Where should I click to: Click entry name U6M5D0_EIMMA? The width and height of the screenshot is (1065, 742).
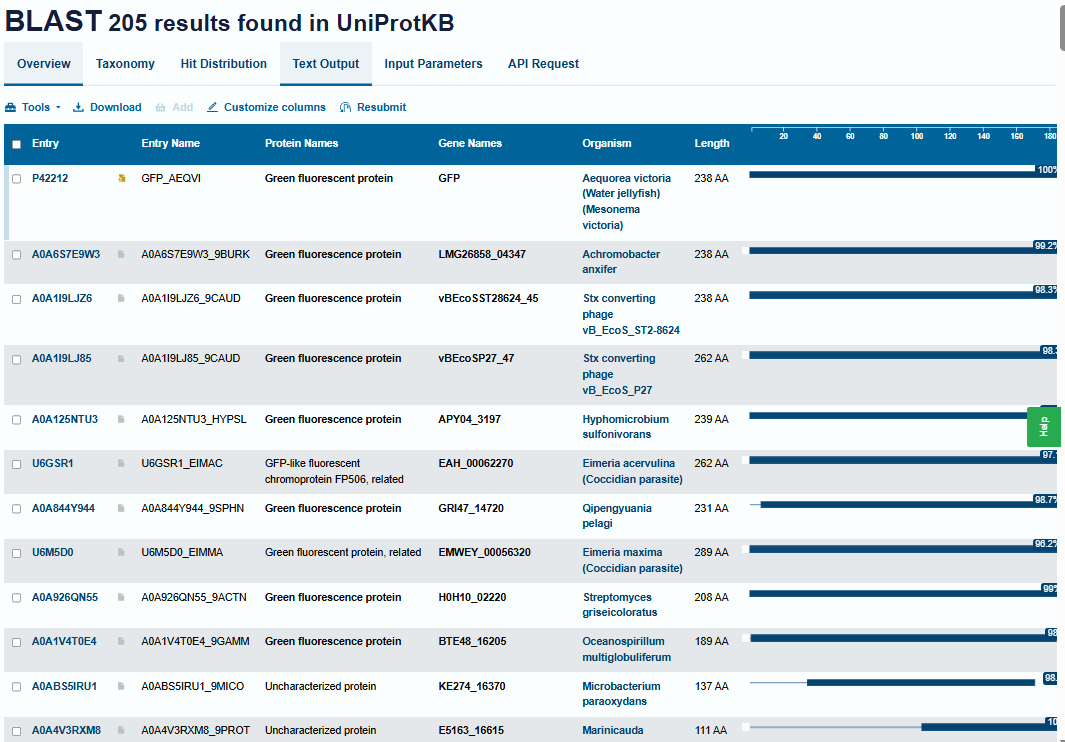coord(182,552)
